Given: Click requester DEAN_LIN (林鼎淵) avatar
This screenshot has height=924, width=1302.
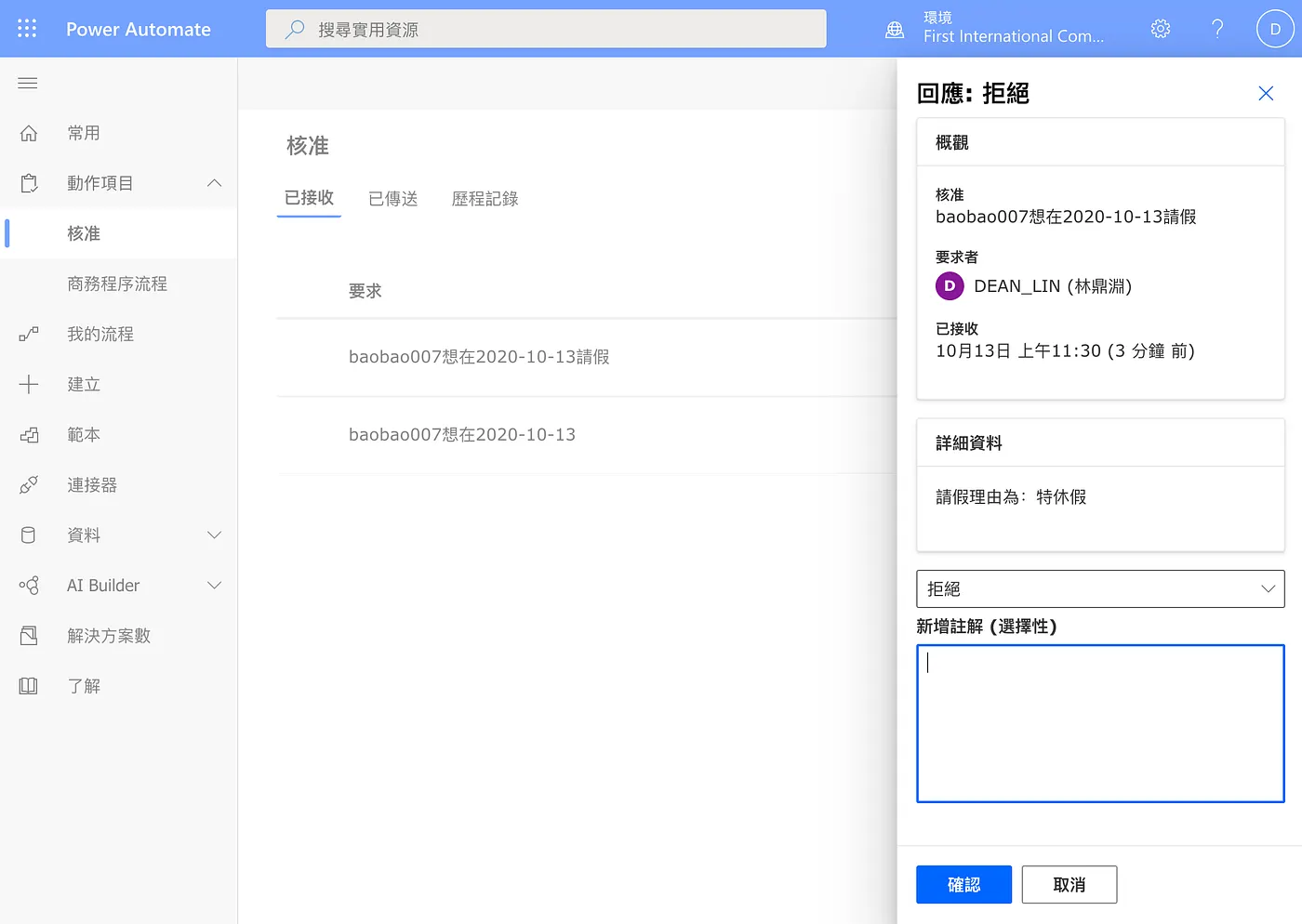Looking at the screenshot, I should pyautogui.click(x=950, y=286).
